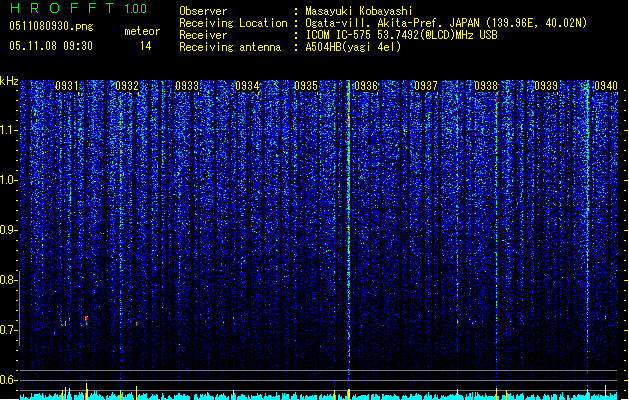Click the Observer label

pos(203,11)
